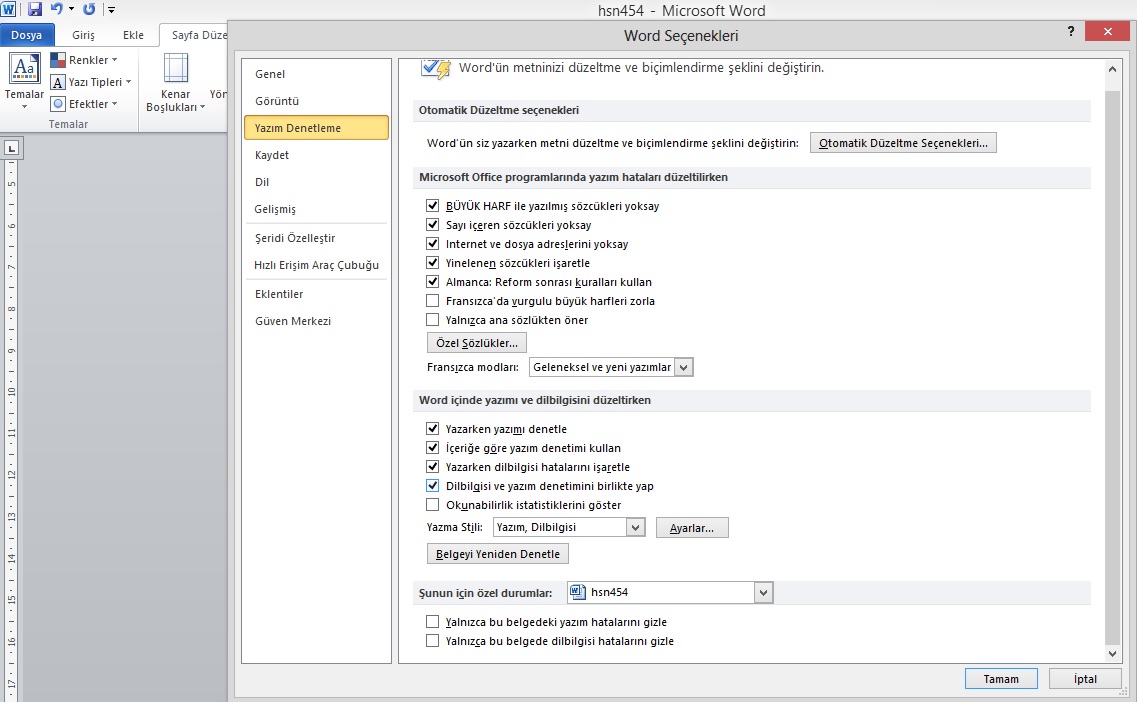
Task: Open Özel Sözlükler dialog
Action: (x=476, y=343)
